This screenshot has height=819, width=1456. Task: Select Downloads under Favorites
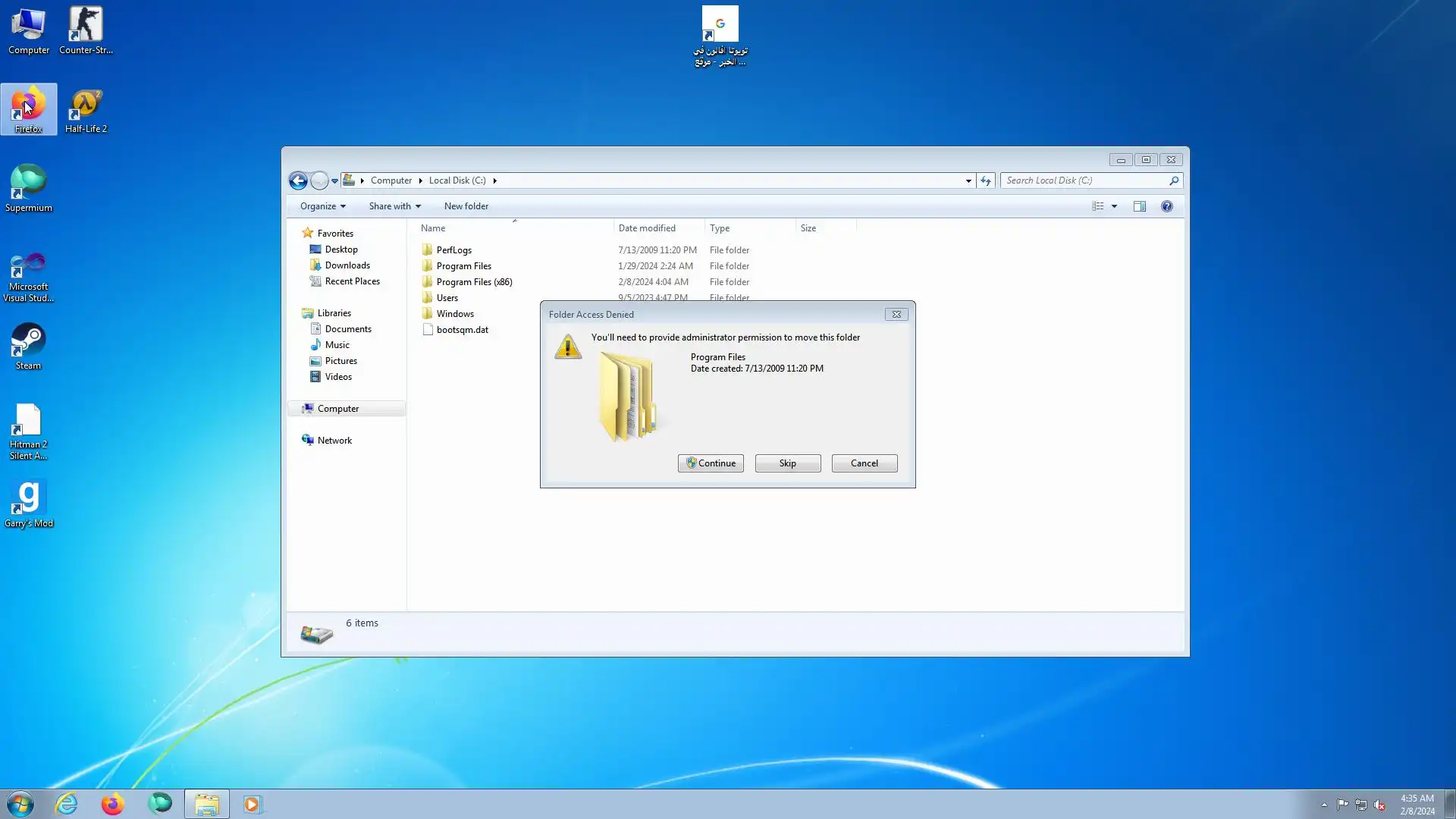[347, 265]
